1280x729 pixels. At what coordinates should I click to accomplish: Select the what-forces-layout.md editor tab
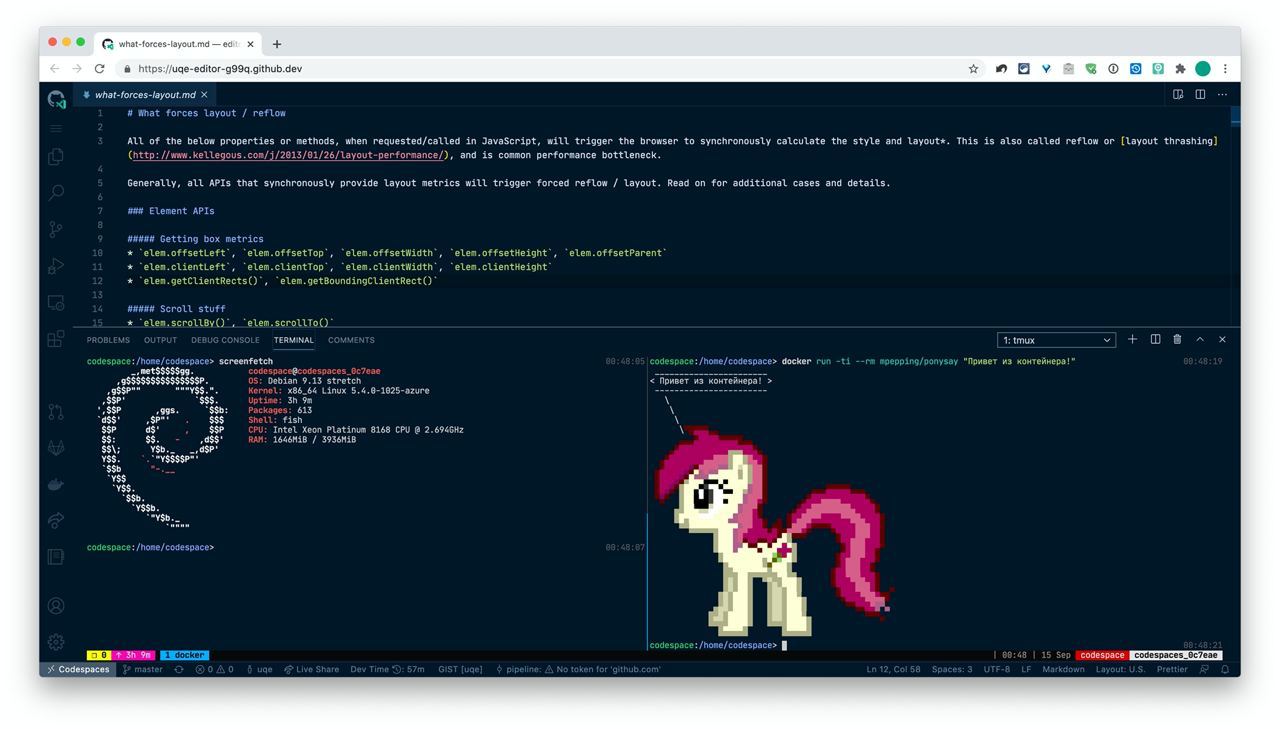click(145, 95)
